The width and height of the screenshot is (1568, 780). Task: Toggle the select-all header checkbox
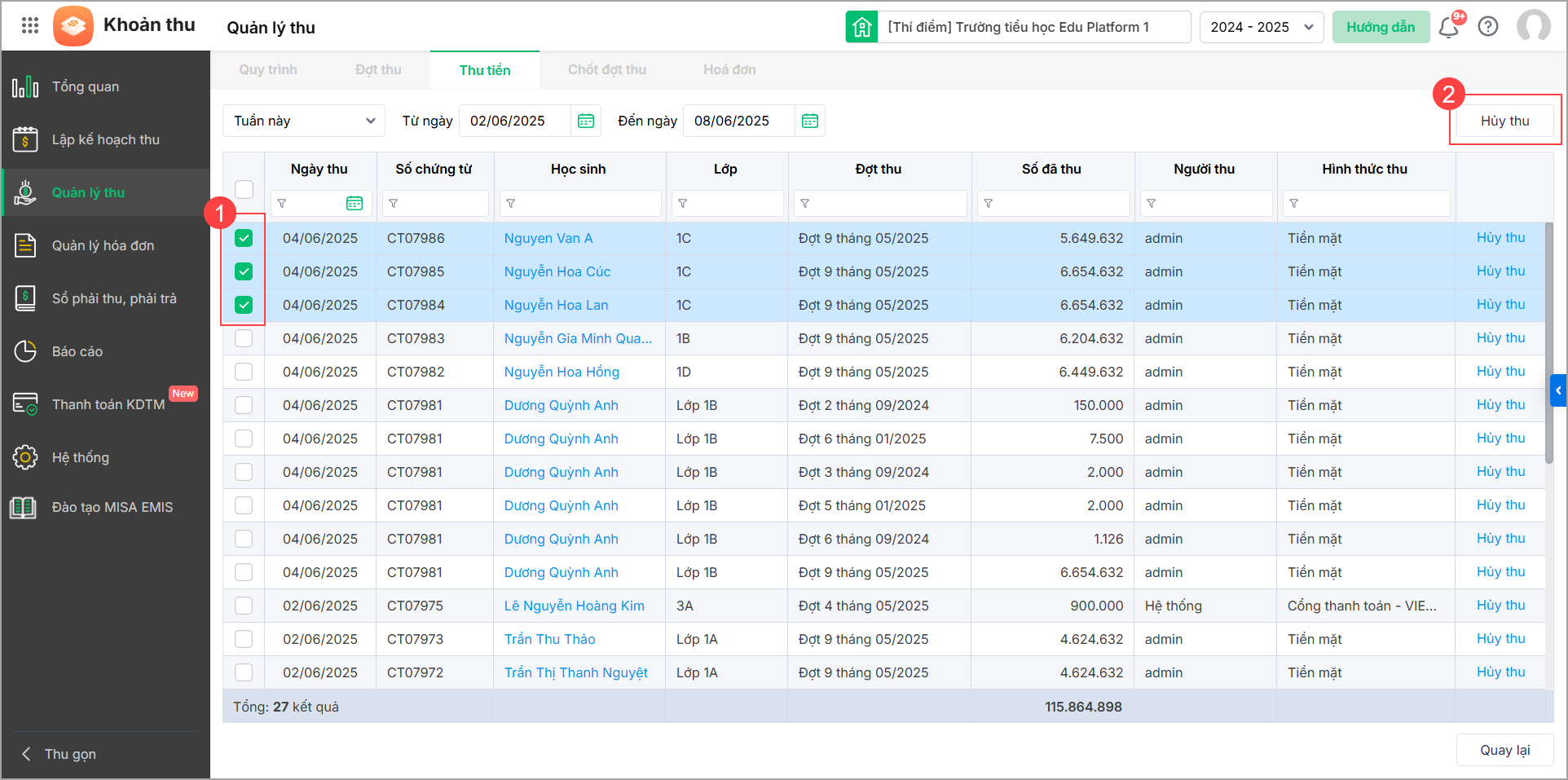(244, 189)
